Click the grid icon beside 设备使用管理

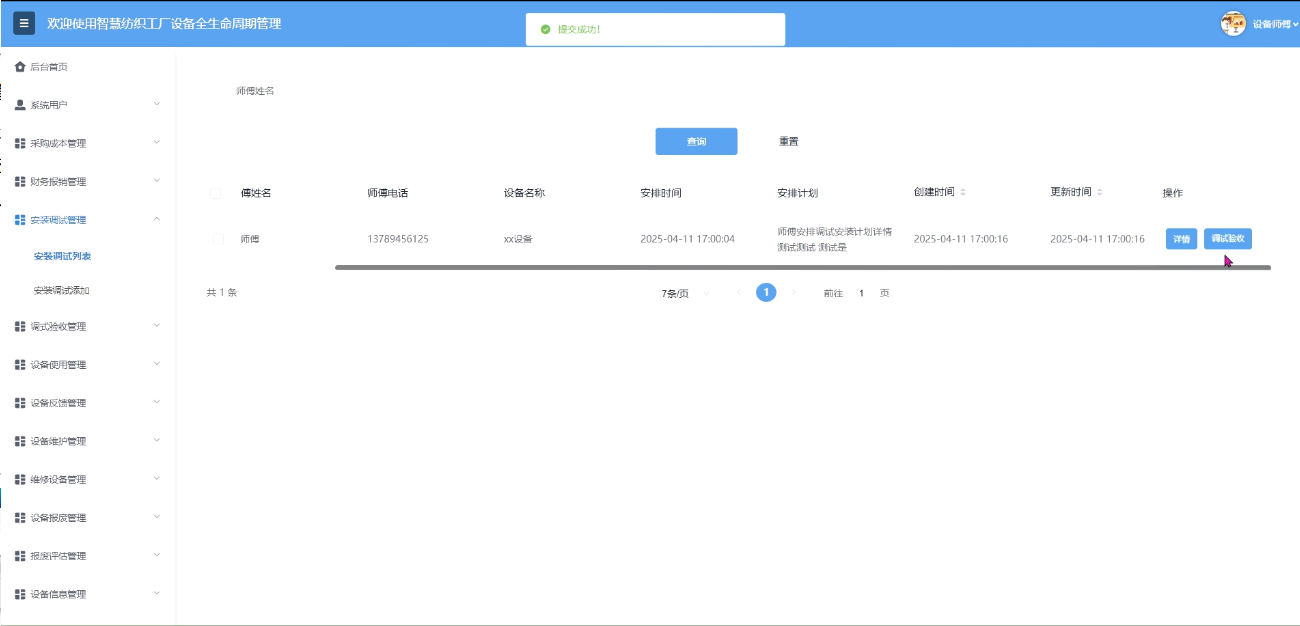(x=20, y=365)
